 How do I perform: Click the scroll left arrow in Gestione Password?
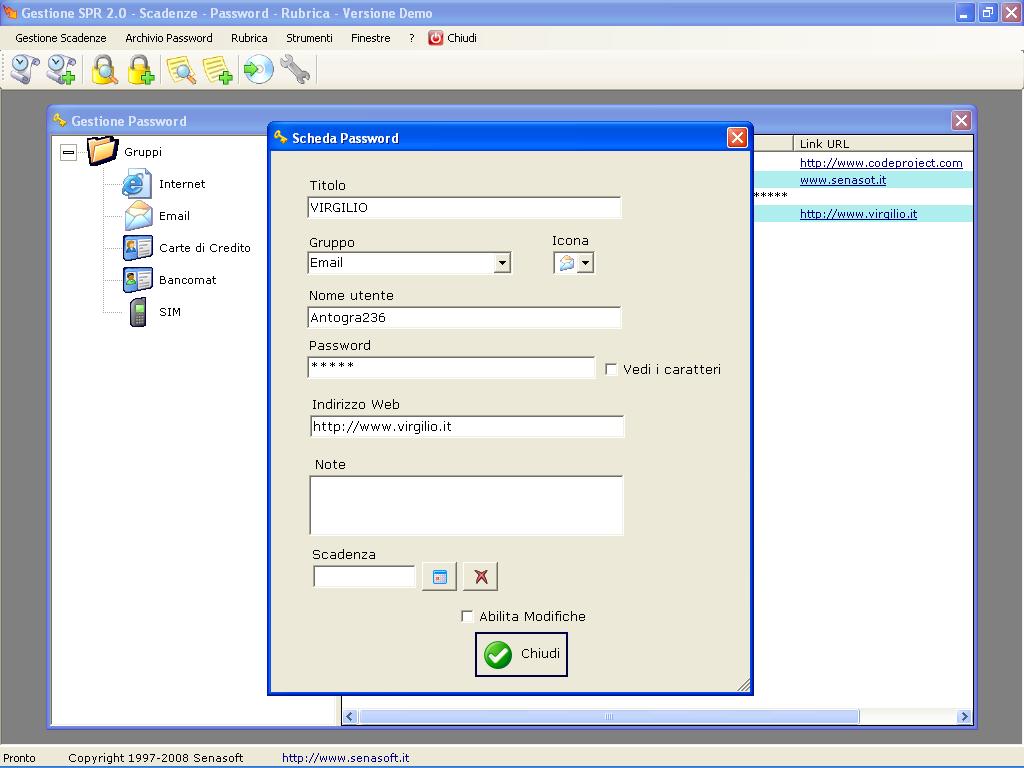pos(350,716)
